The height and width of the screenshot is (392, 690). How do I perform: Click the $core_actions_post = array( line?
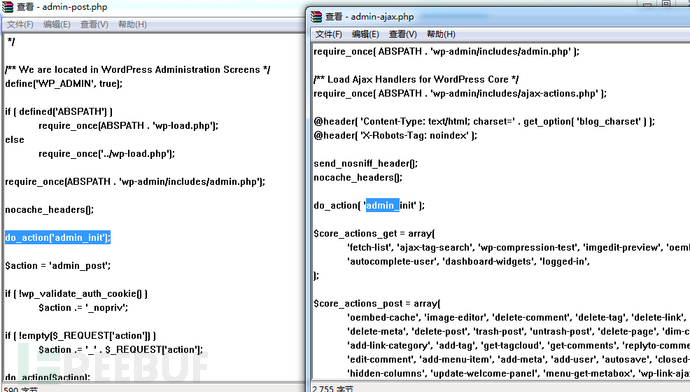[x=377, y=304]
